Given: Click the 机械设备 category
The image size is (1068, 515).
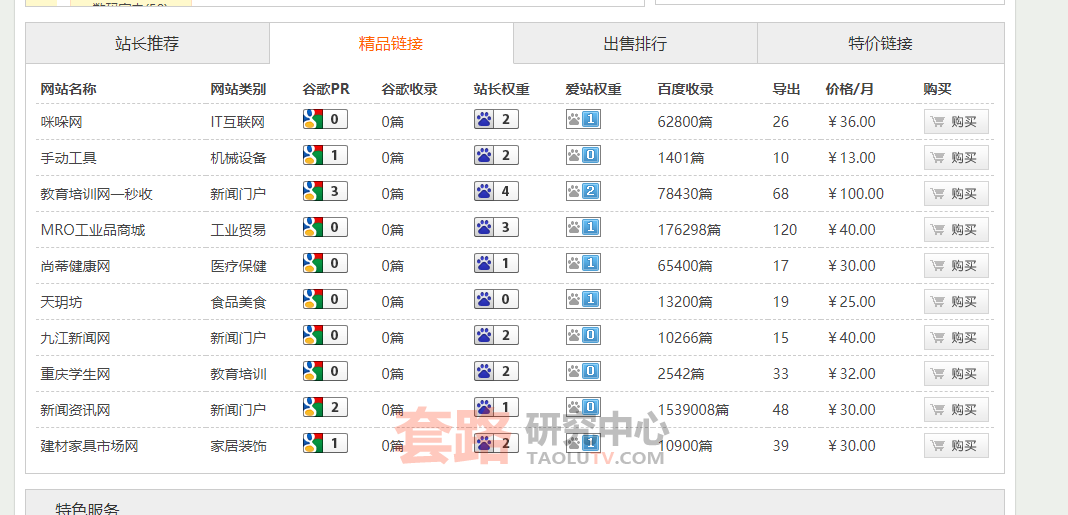Looking at the screenshot, I should tap(238, 159).
